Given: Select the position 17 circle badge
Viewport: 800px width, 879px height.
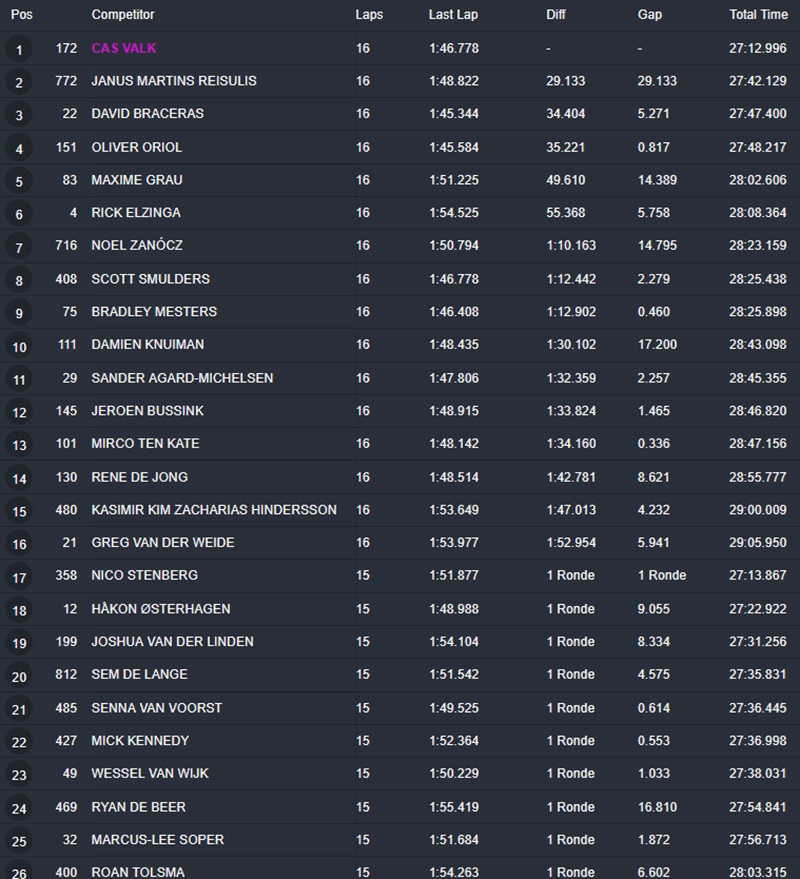Looking at the screenshot, I should pos(19,578).
